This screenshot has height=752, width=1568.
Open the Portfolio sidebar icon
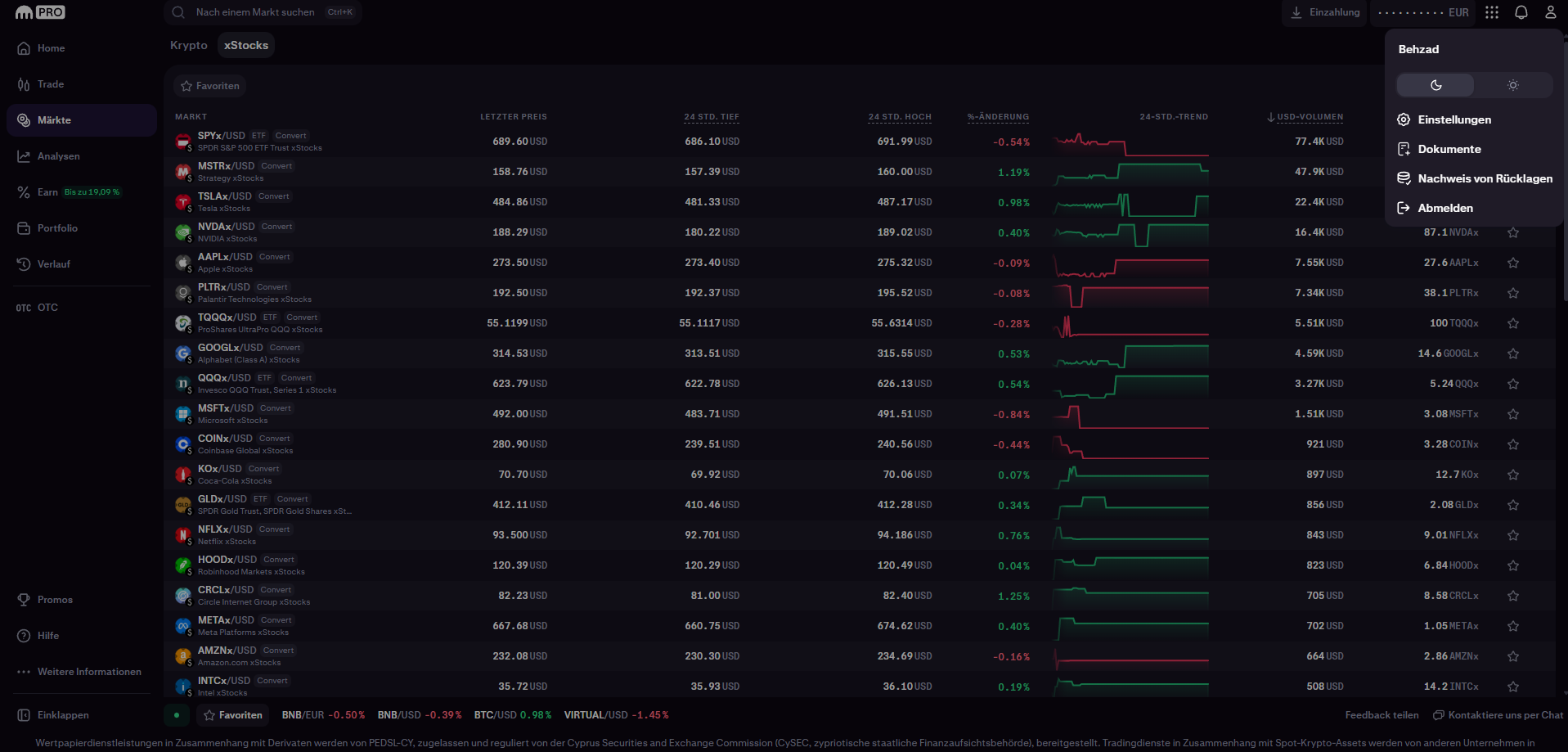point(24,228)
